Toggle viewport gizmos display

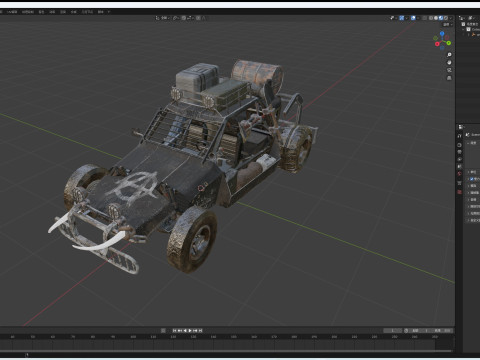402,18
